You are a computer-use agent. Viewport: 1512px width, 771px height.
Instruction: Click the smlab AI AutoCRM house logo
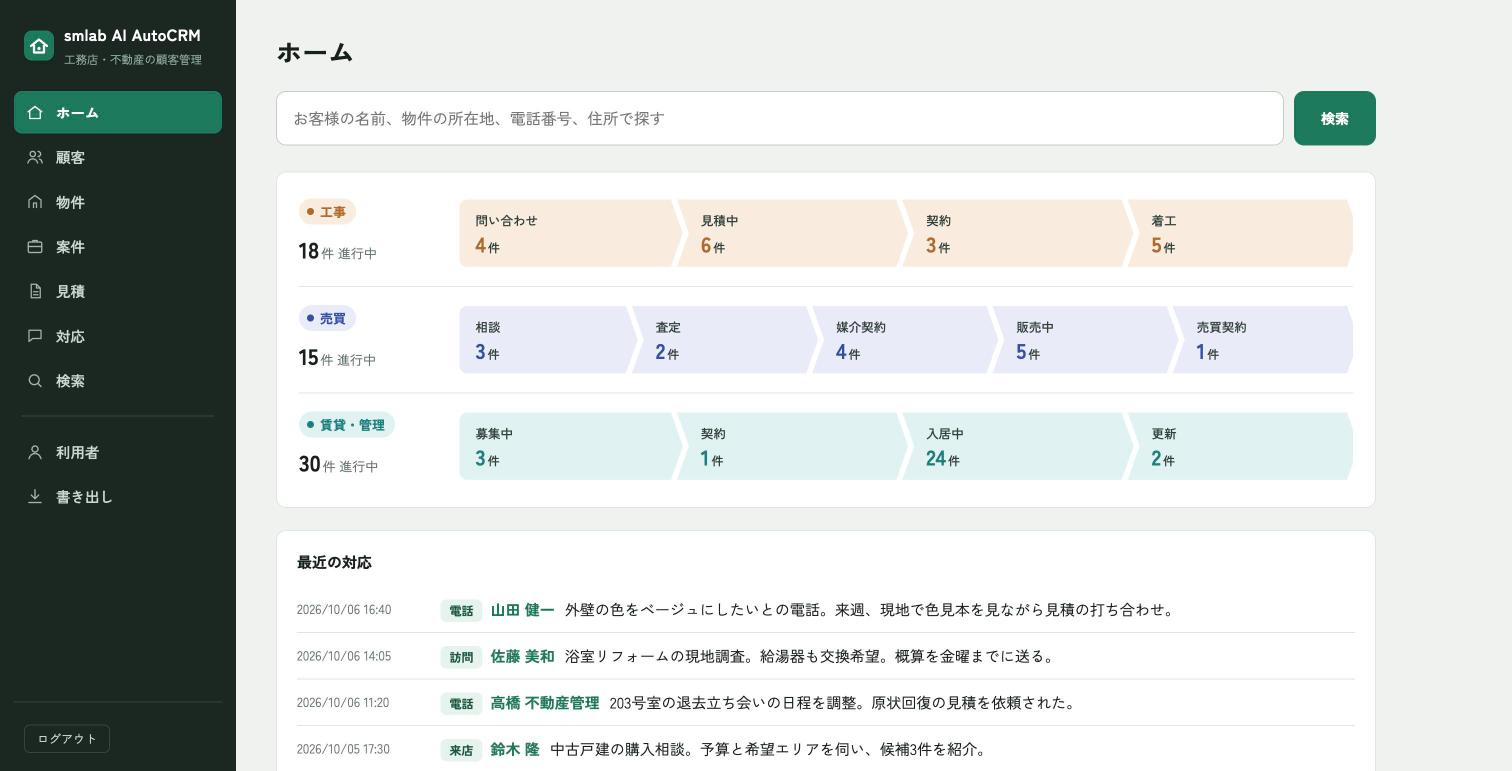coord(39,46)
